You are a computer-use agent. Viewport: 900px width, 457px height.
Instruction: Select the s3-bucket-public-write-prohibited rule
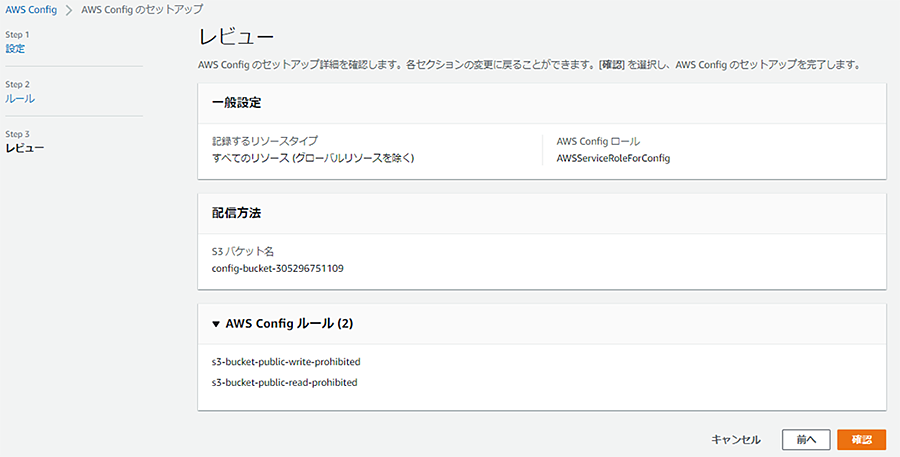[285, 361]
